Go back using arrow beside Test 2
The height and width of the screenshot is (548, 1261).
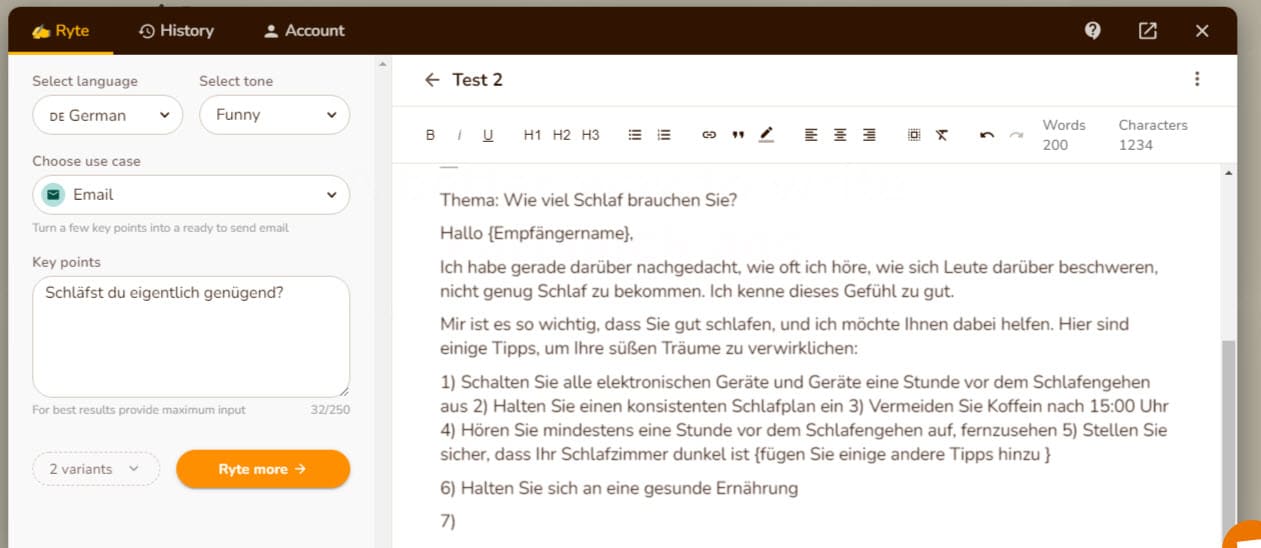point(432,80)
